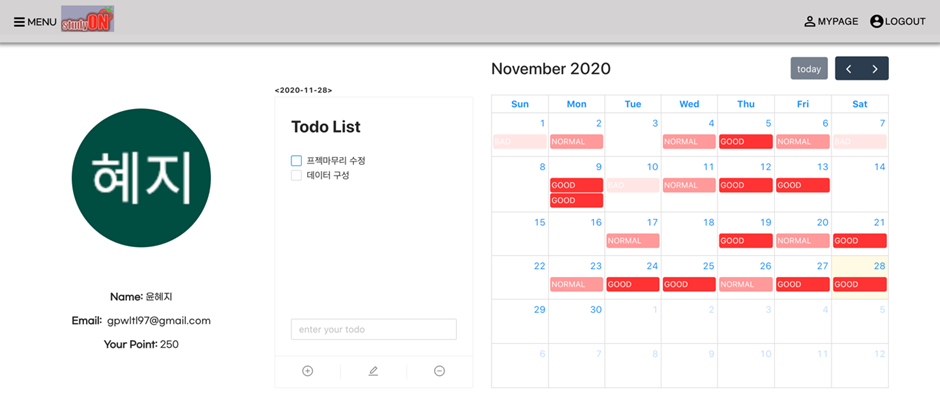Go to previous month with left chevron
Viewport: 940px width, 418px height.
(849, 69)
